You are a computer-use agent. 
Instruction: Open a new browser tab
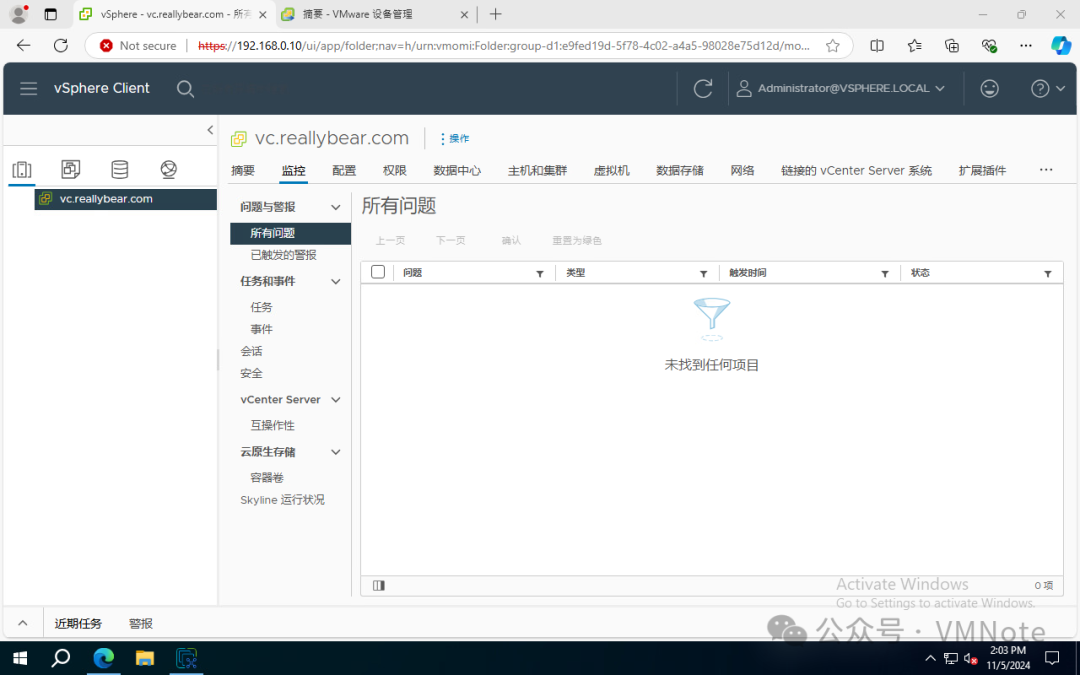click(x=495, y=14)
